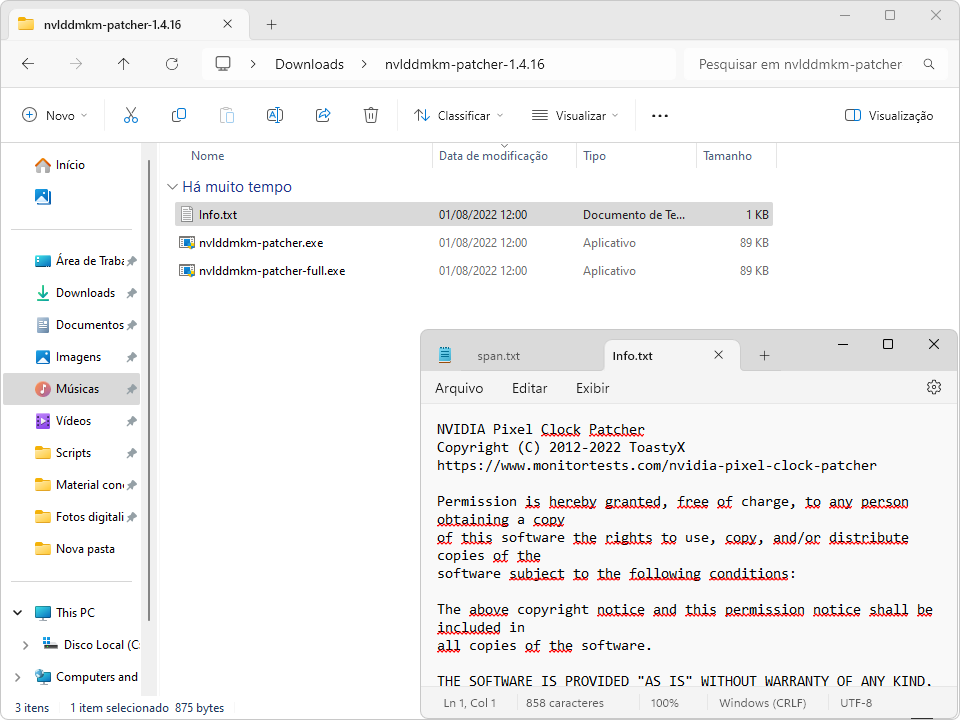Collapse the 'Há muito tempo' group
The image size is (960, 720).
click(x=173, y=187)
